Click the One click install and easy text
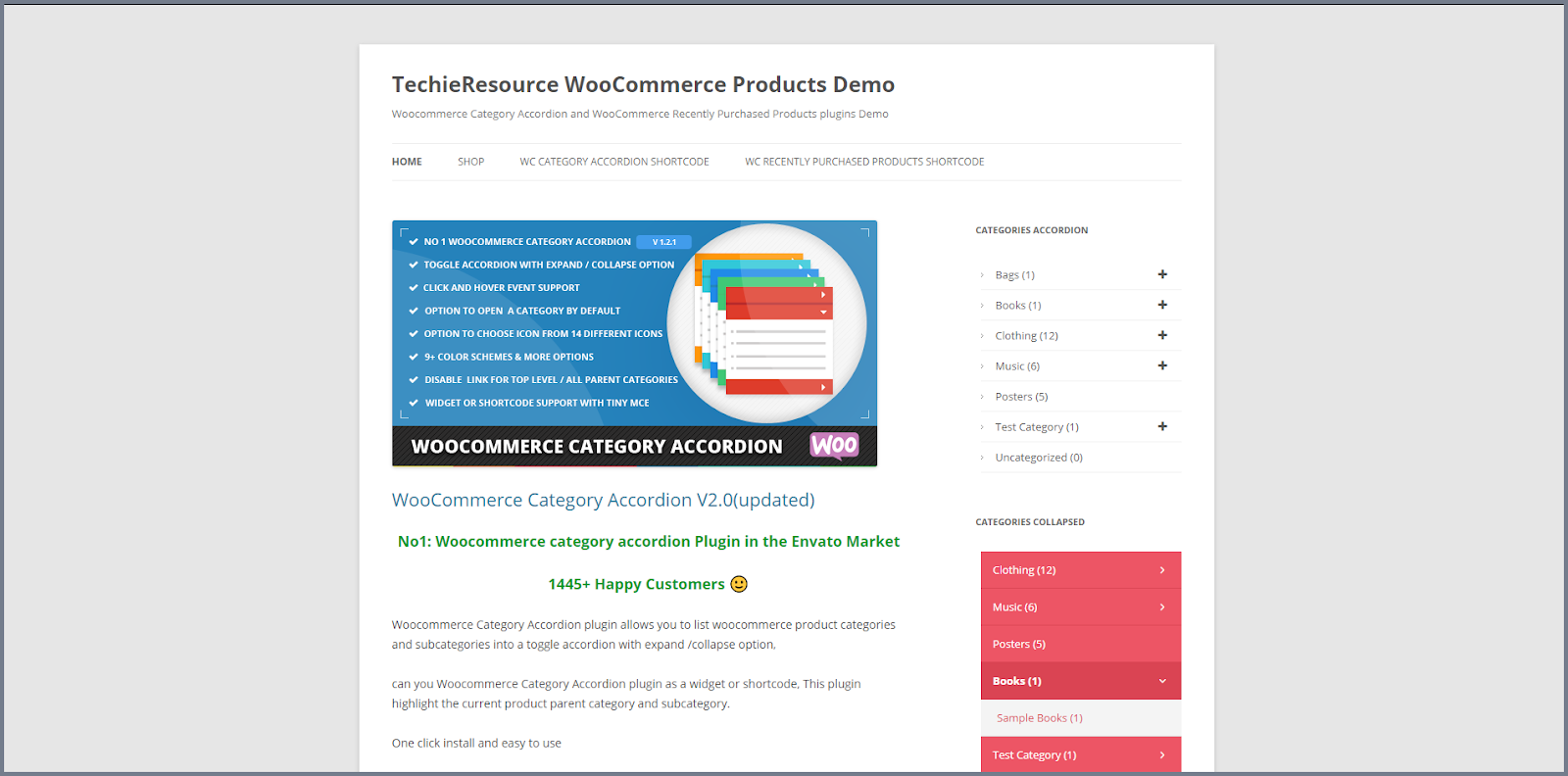 pos(476,743)
